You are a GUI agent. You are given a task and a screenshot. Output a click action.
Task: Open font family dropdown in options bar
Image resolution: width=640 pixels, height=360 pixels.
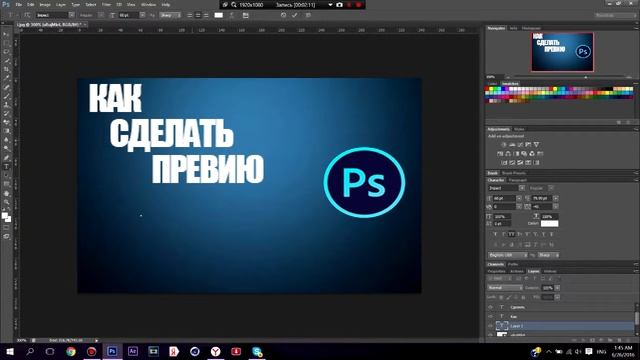click(71, 15)
